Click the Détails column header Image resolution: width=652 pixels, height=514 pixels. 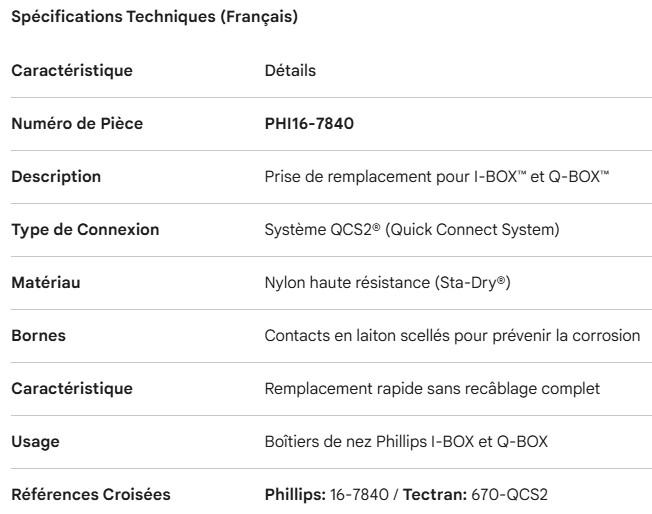(x=290, y=71)
